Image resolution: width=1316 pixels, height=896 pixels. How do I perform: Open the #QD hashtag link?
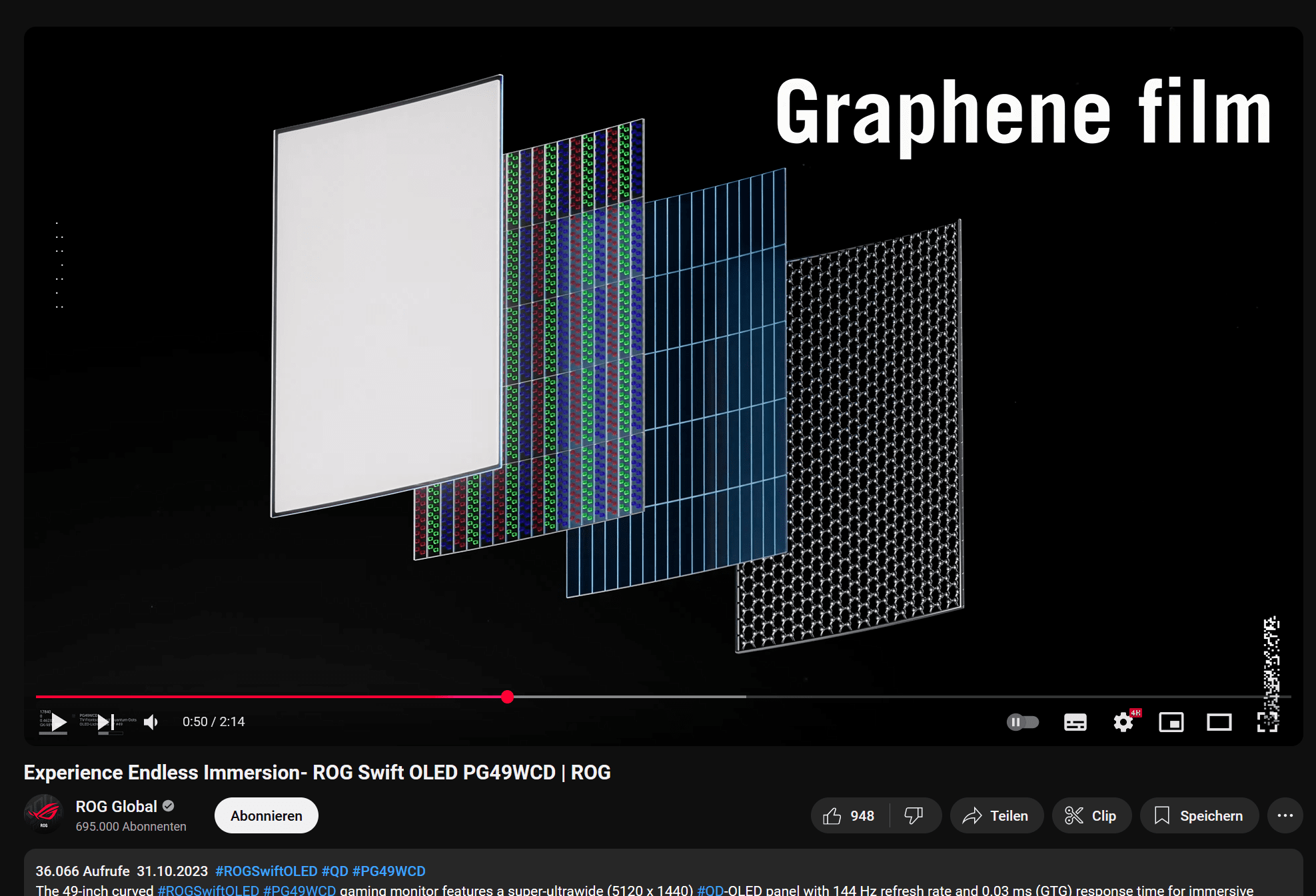[x=335, y=871]
